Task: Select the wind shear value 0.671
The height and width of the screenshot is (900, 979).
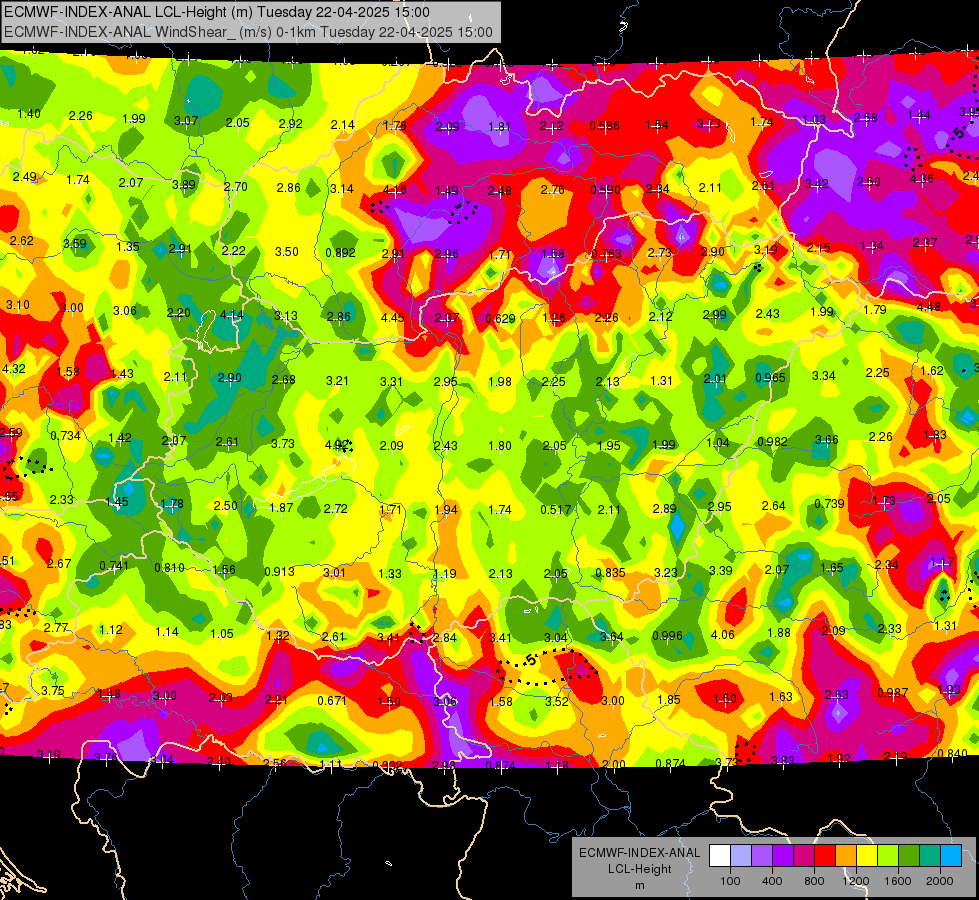Action: point(332,701)
